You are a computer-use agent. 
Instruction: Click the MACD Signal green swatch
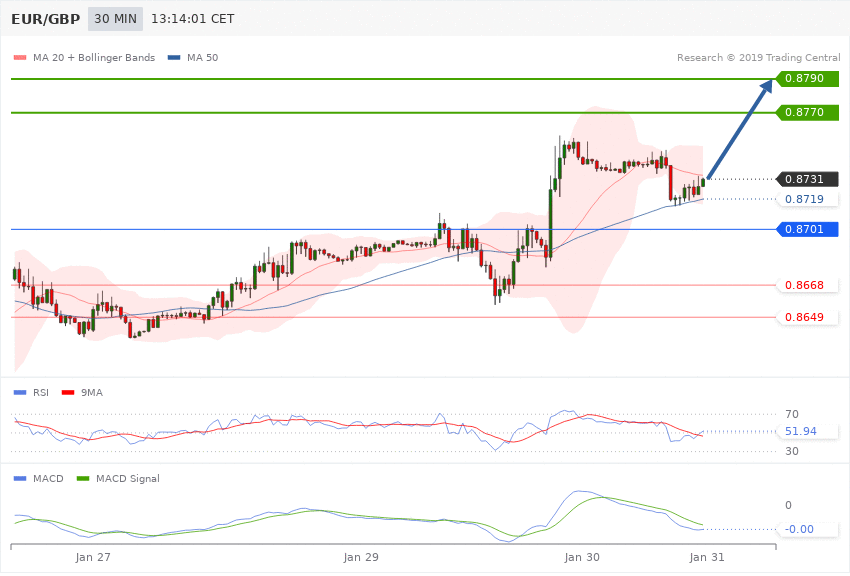[x=83, y=478]
